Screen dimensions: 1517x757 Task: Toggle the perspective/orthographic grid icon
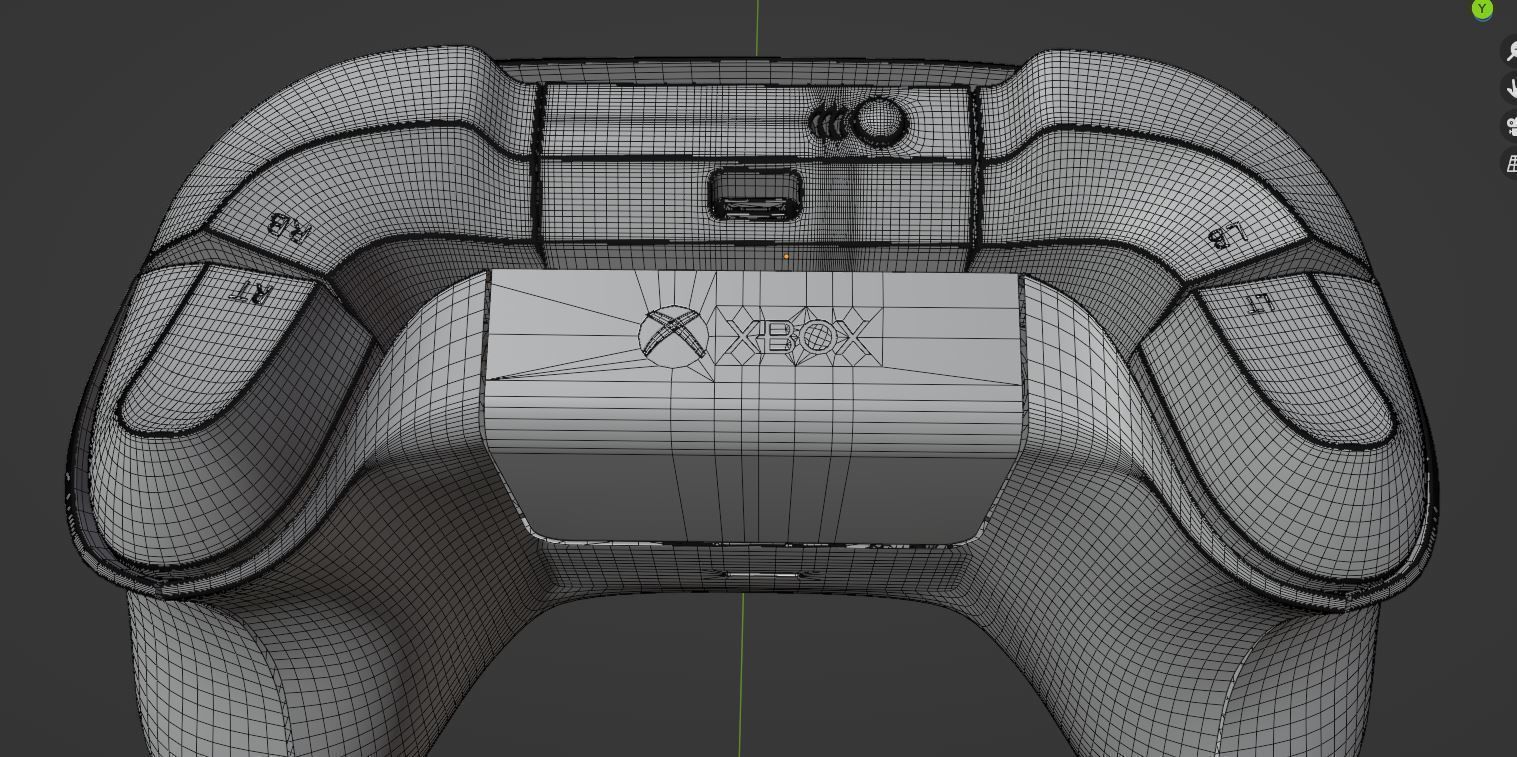[x=1510, y=163]
